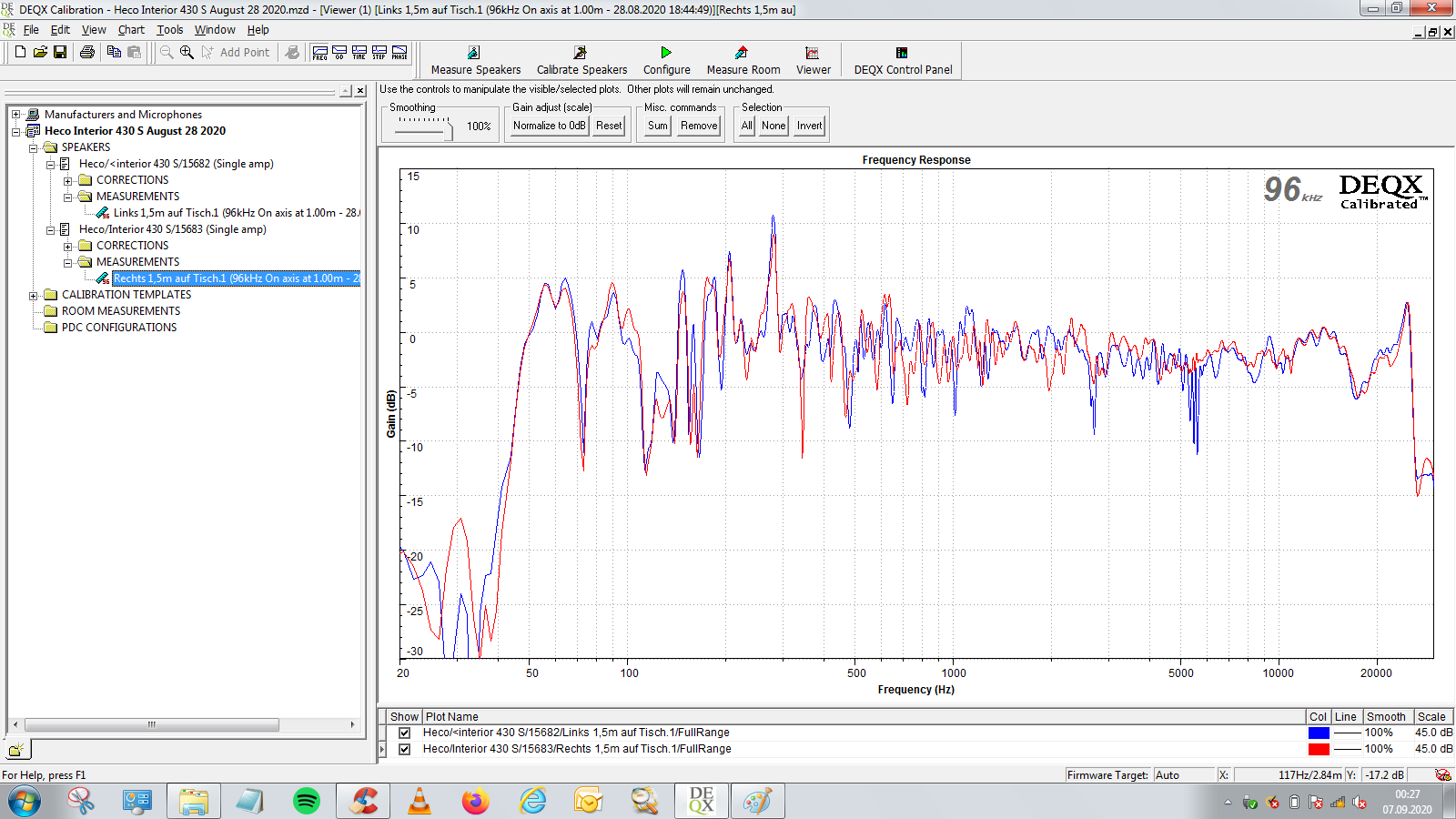Expand the Manufacturers and Microphones node
This screenshot has width=1456, height=819.
tap(15, 115)
